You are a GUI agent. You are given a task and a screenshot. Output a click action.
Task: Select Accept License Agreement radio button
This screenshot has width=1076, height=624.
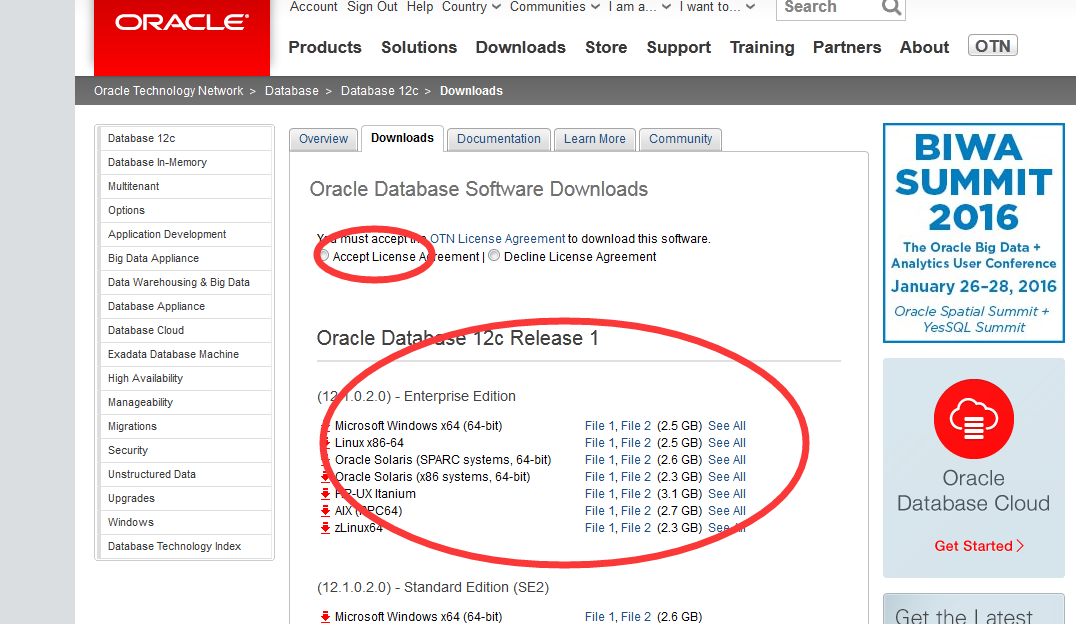coord(324,256)
